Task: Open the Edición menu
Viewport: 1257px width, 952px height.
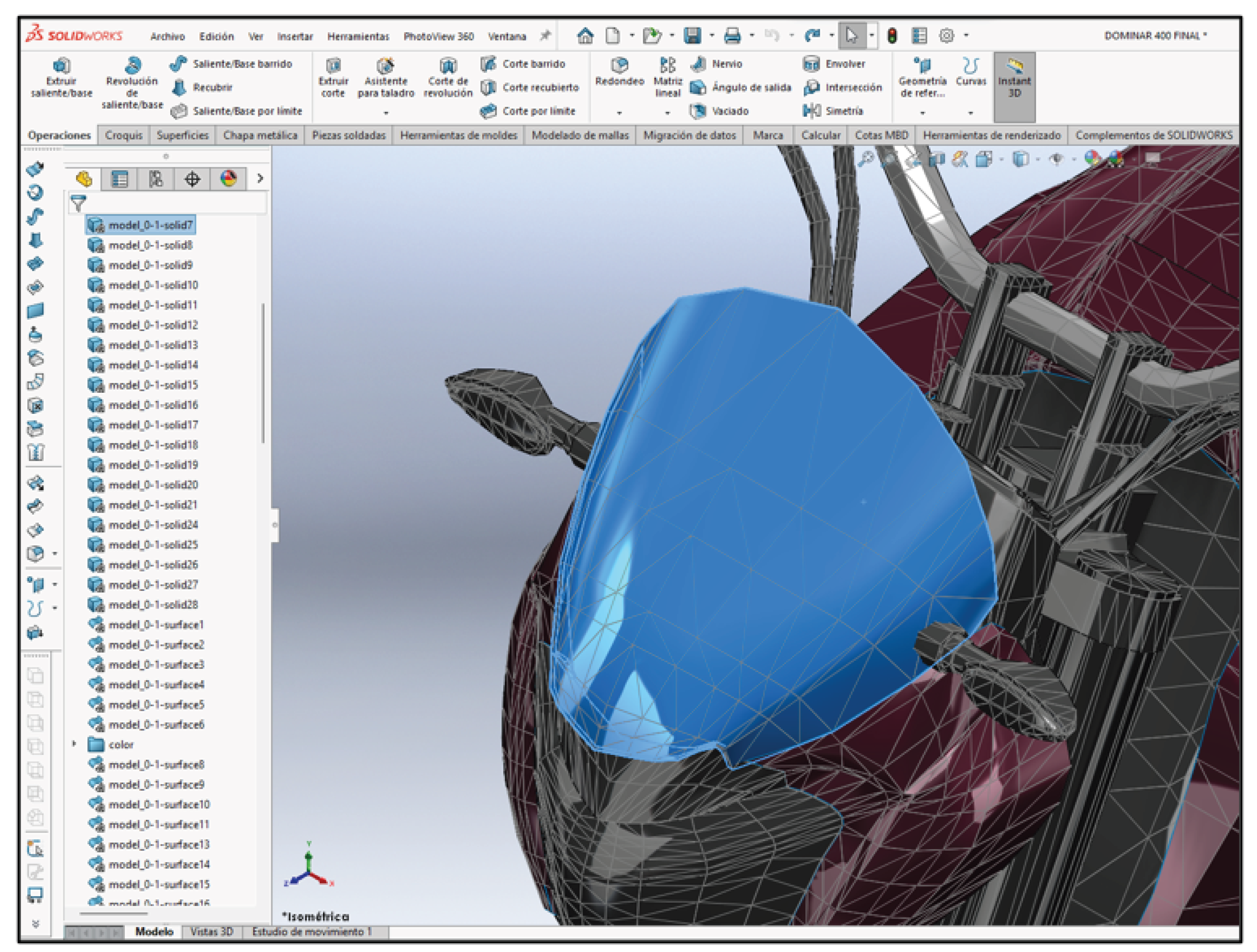Action: (x=216, y=36)
